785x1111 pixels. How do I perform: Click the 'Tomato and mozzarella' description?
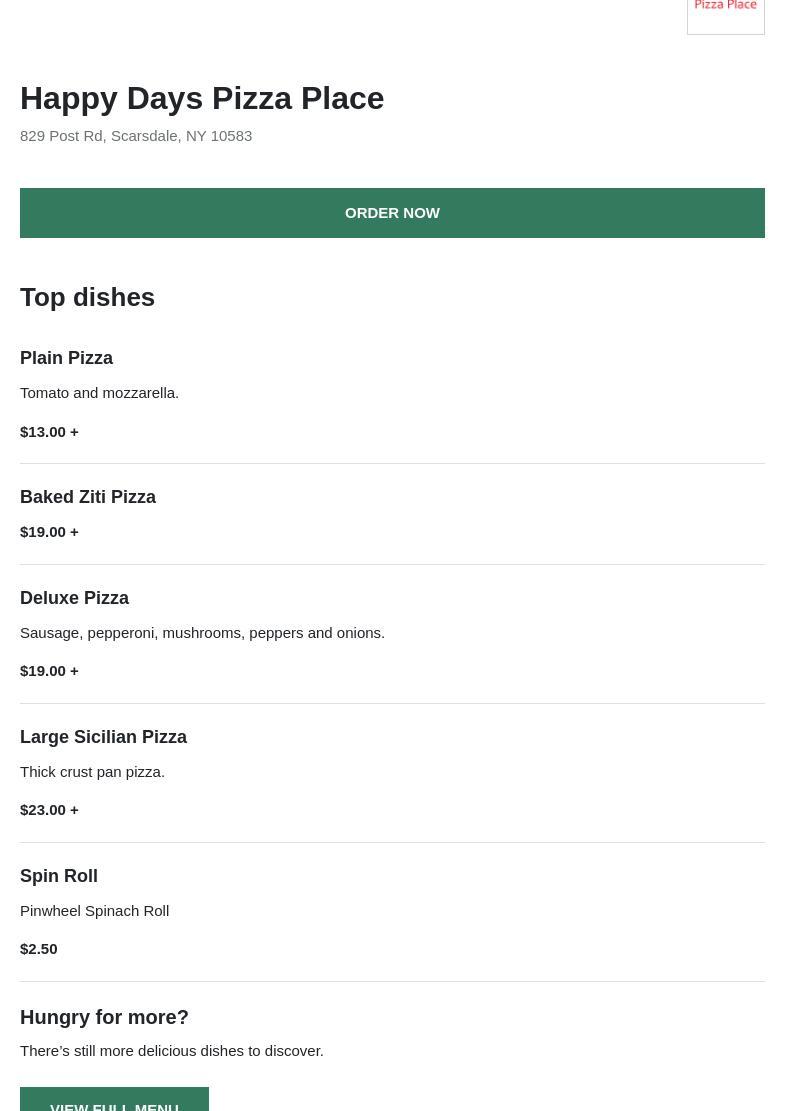tap(99, 392)
